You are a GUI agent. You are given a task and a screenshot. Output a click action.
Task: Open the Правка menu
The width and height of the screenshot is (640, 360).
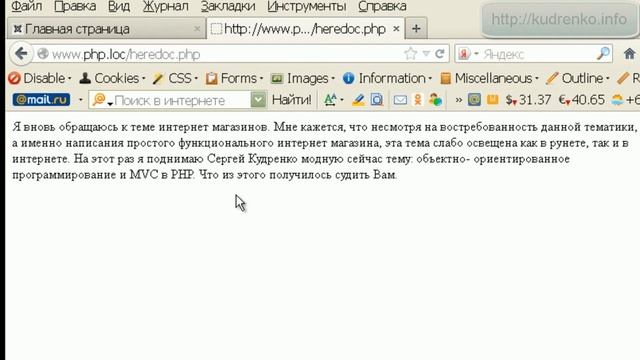pos(75,6)
